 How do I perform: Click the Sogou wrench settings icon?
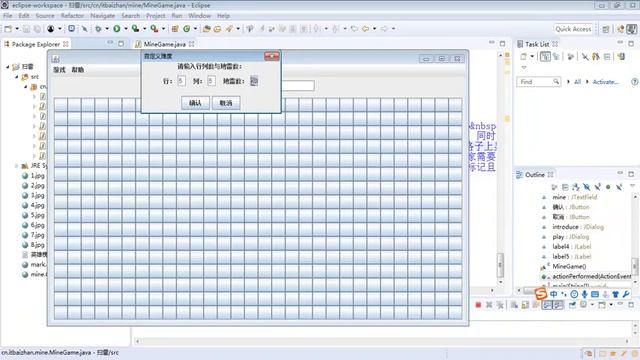tap(626, 294)
